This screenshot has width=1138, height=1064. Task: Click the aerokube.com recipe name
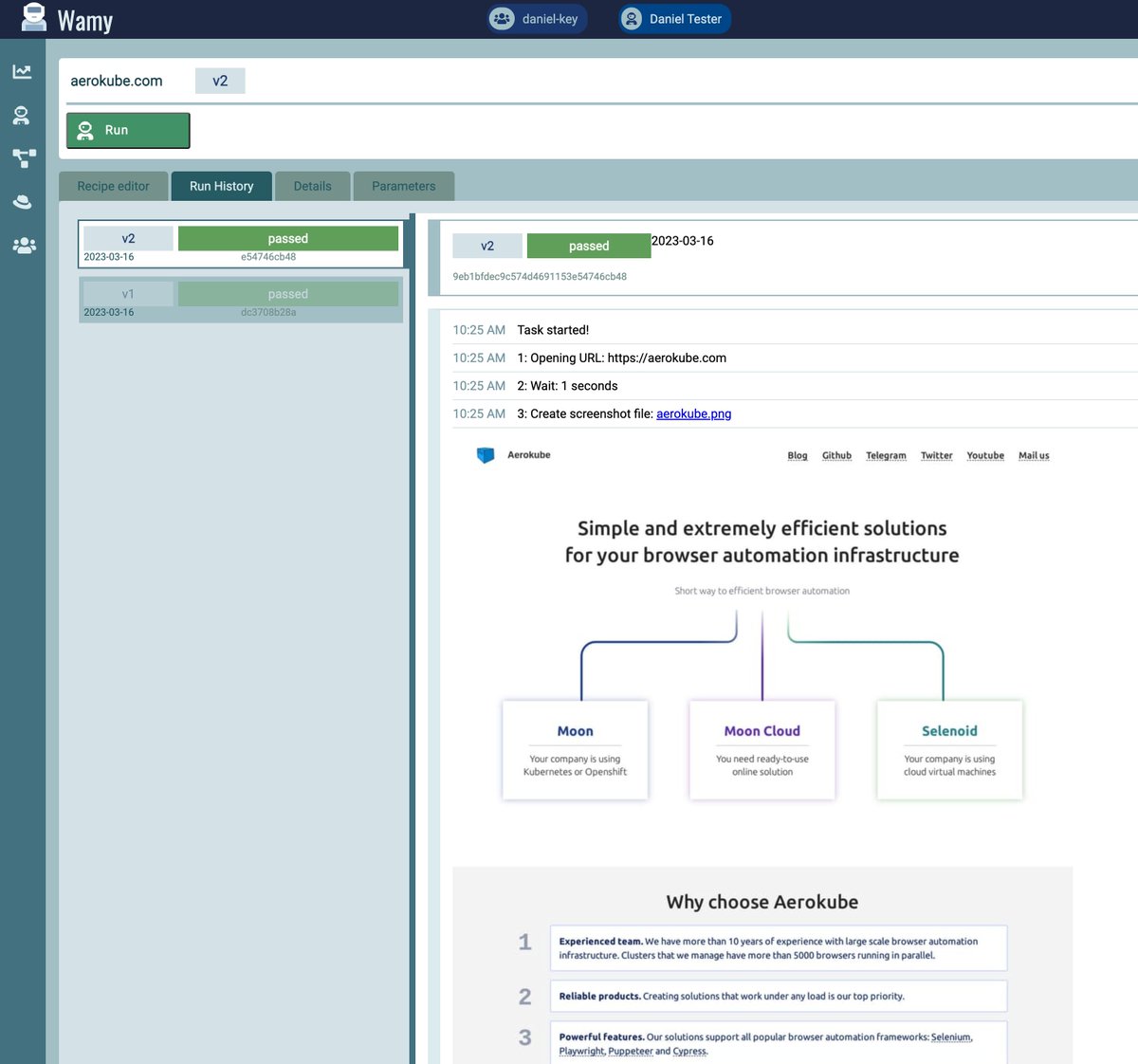click(x=117, y=81)
